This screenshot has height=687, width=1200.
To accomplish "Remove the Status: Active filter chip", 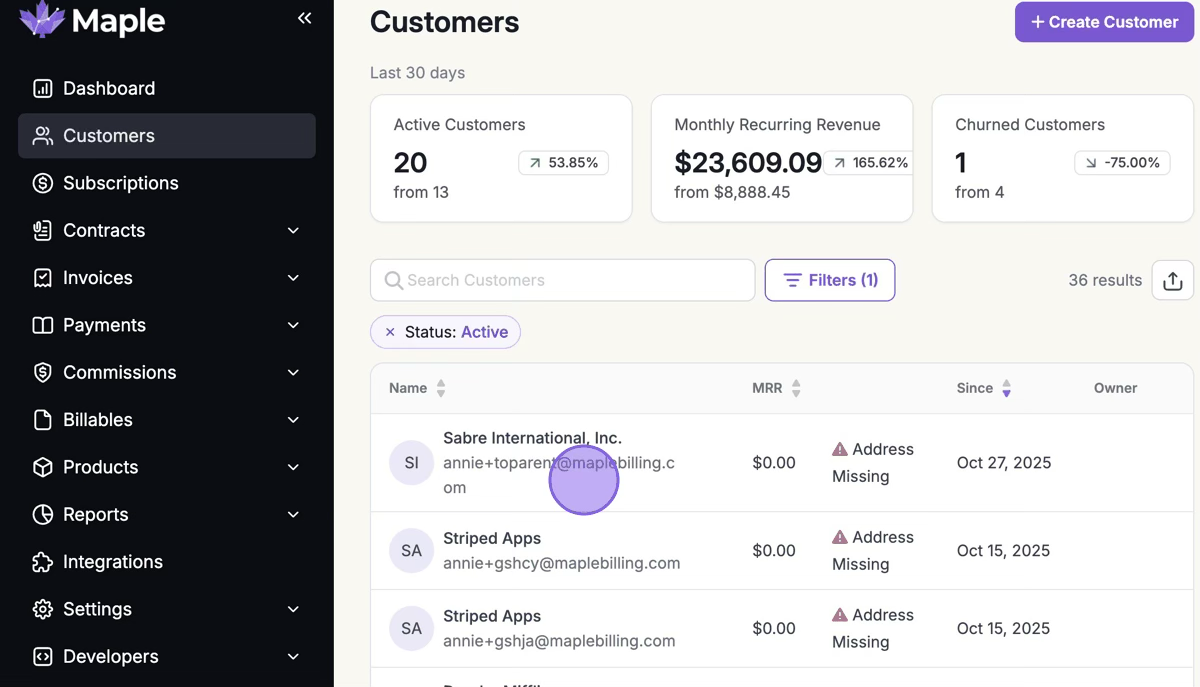I will [x=390, y=332].
